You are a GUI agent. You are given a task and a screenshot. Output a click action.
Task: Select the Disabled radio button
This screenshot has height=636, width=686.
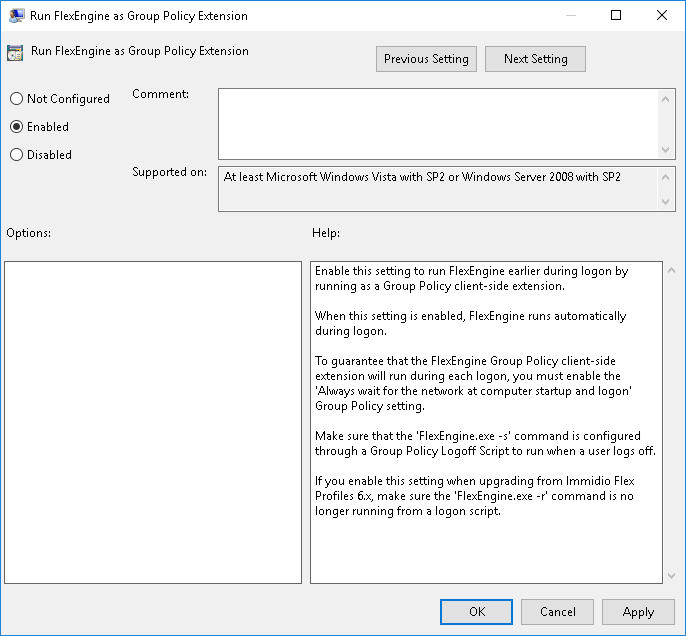pyautogui.click(x=17, y=155)
